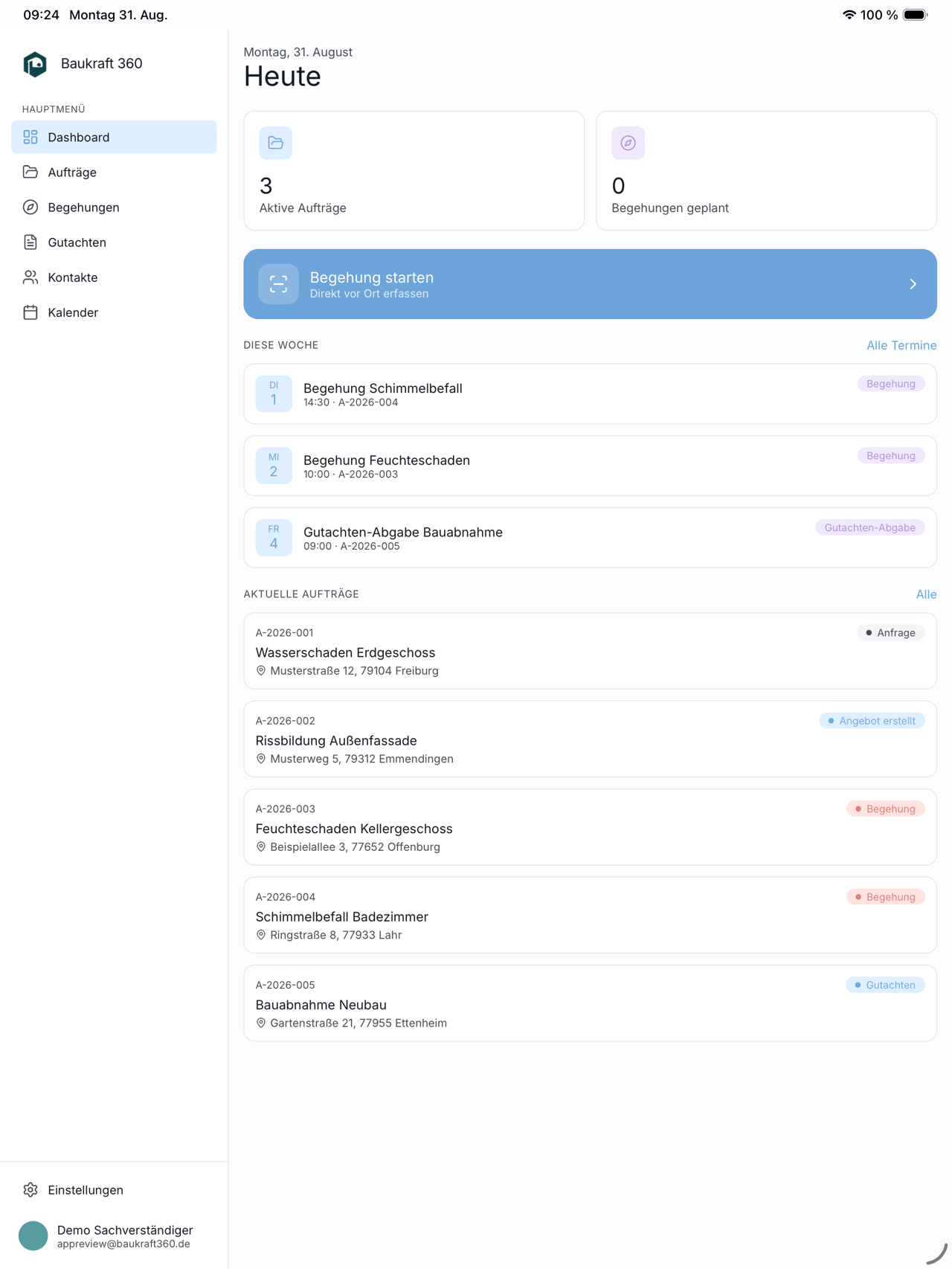Tap the Begehung starten button text
The image size is (952, 1269).
pyautogui.click(x=372, y=277)
